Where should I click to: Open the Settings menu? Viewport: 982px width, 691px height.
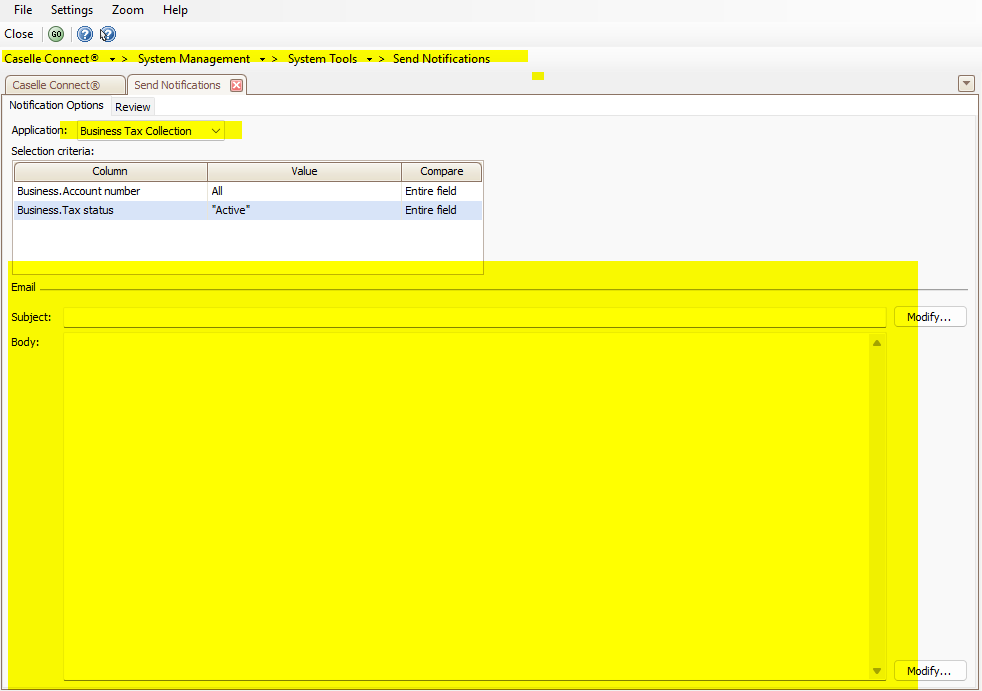[x=72, y=10]
